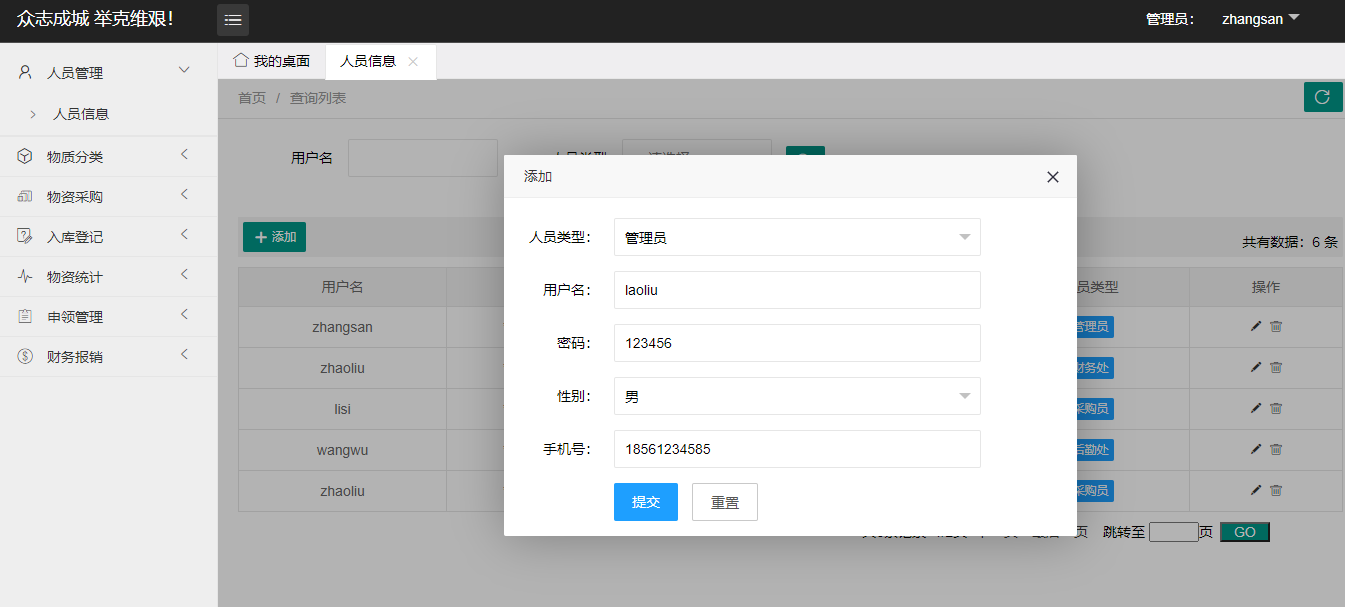Image resolution: width=1345 pixels, height=607 pixels.
Task: Expand the 财务报销 menu chevron
Action: [x=184, y=354]
